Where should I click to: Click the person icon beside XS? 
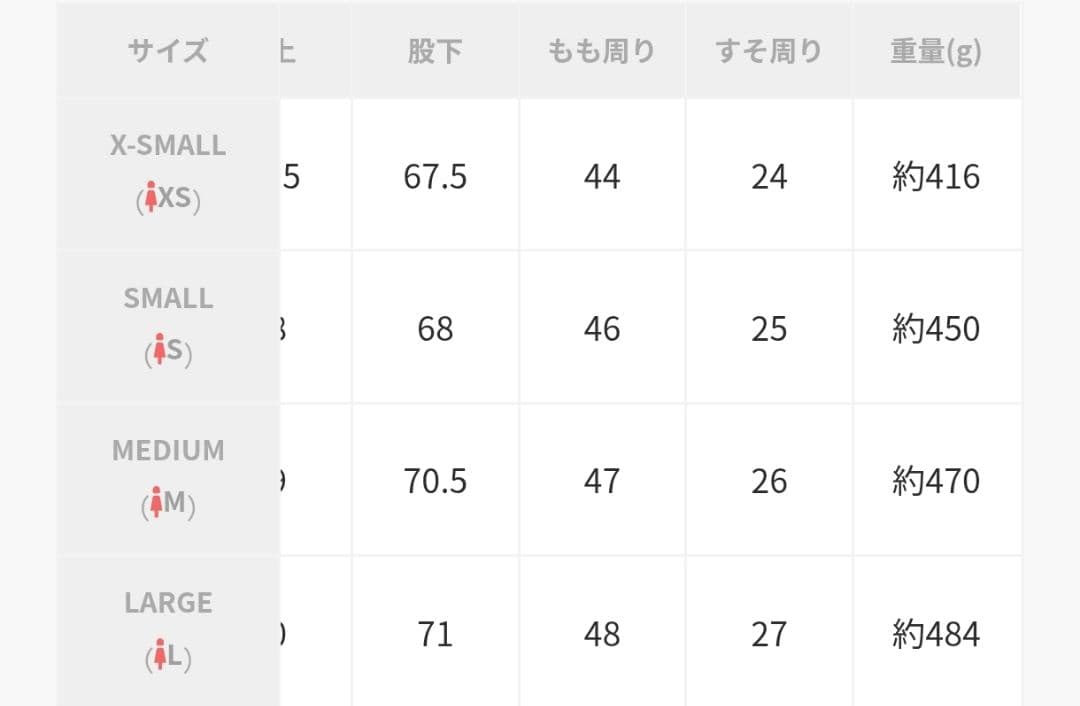click(152, 199)
